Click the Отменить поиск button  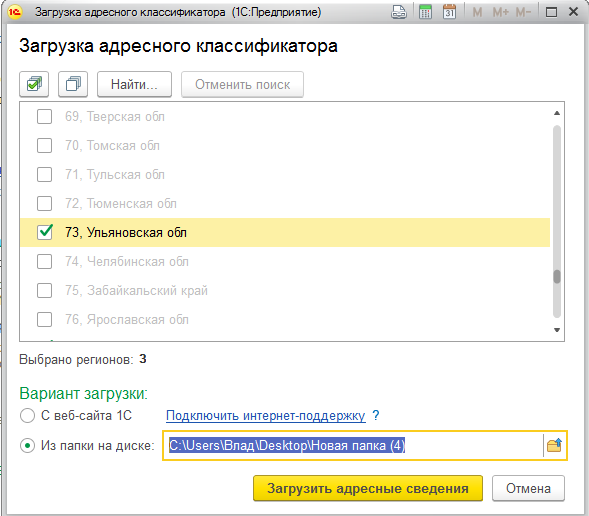(242, 84)
